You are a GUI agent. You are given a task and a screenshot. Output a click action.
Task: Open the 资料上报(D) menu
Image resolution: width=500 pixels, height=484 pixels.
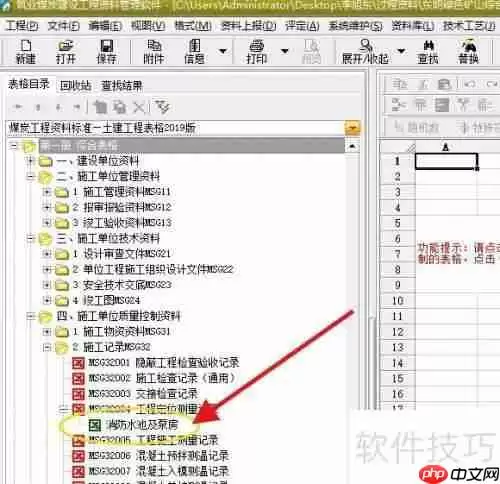pos(249,26)
